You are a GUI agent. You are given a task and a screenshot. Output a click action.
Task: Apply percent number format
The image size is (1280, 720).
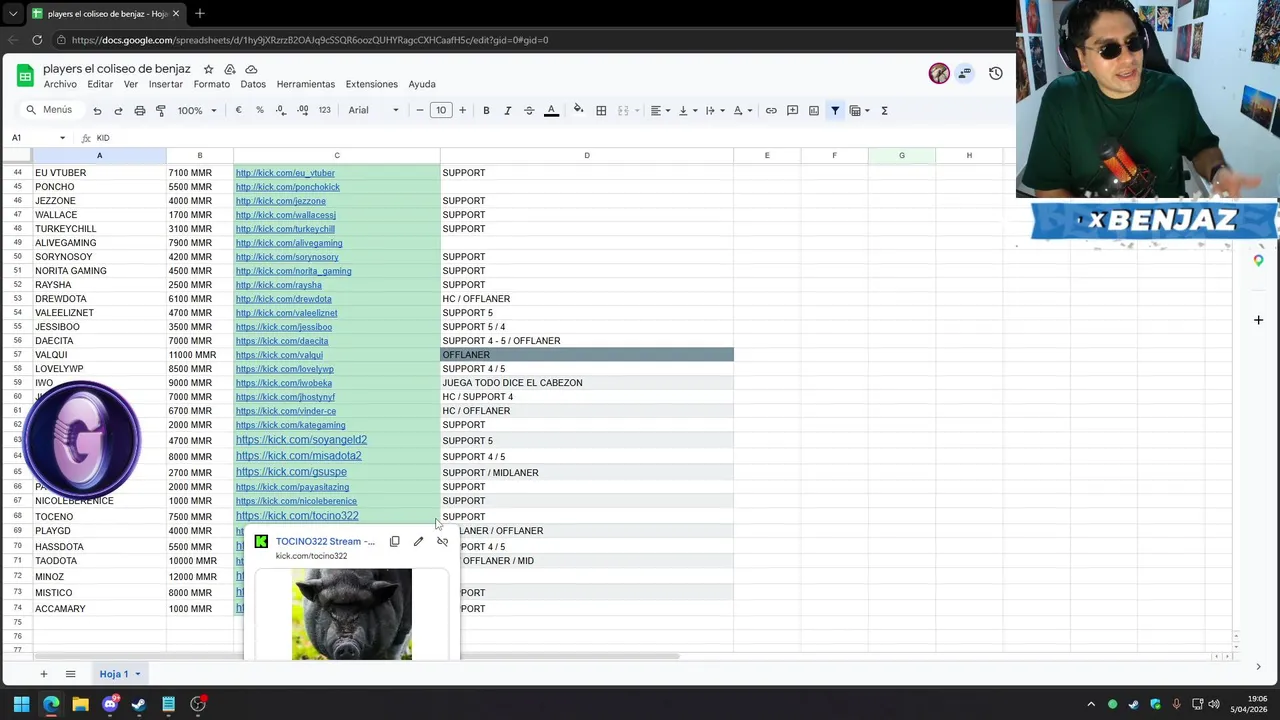pos(260,110)
